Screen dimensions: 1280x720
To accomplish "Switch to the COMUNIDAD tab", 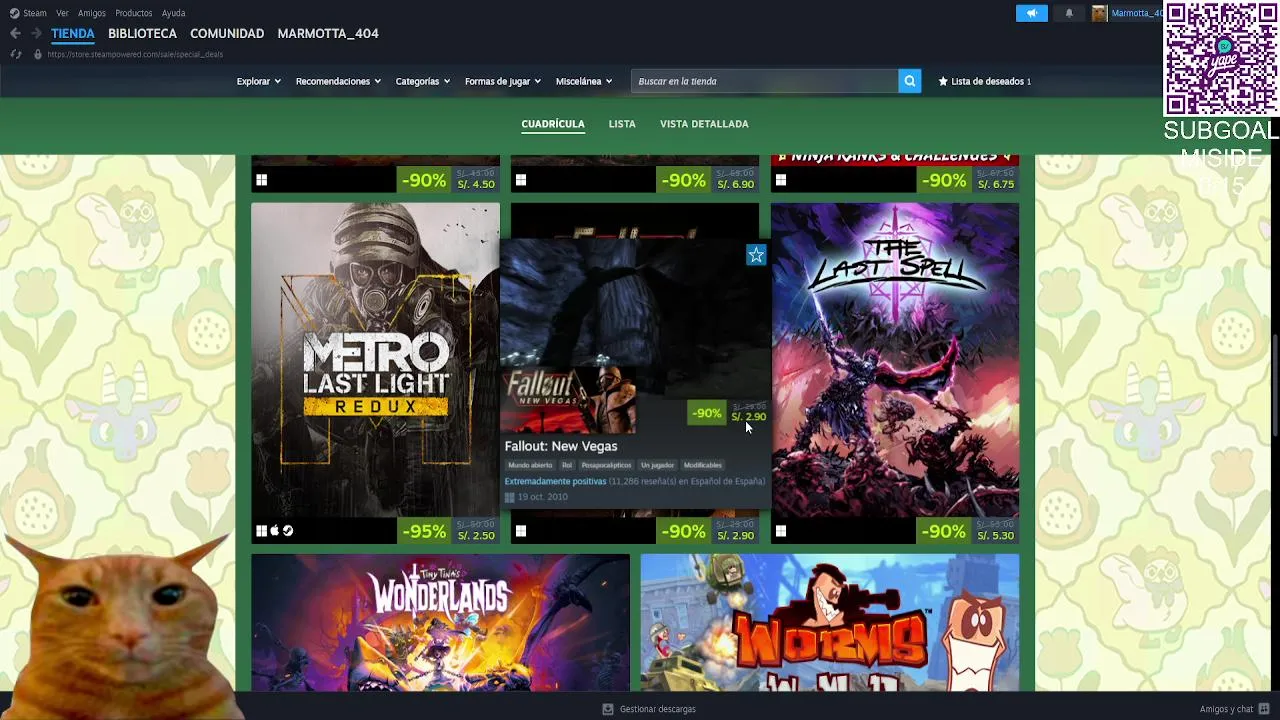I will (x=227, y=33).
